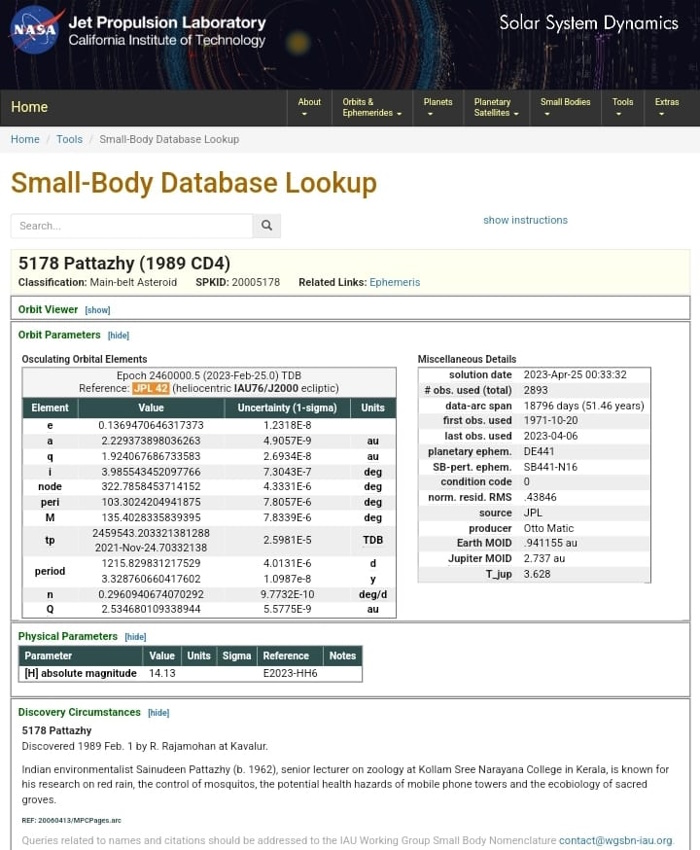Hide the Discovery Circumstances section
The image size is (700, 850).
[x=158, y=713]
